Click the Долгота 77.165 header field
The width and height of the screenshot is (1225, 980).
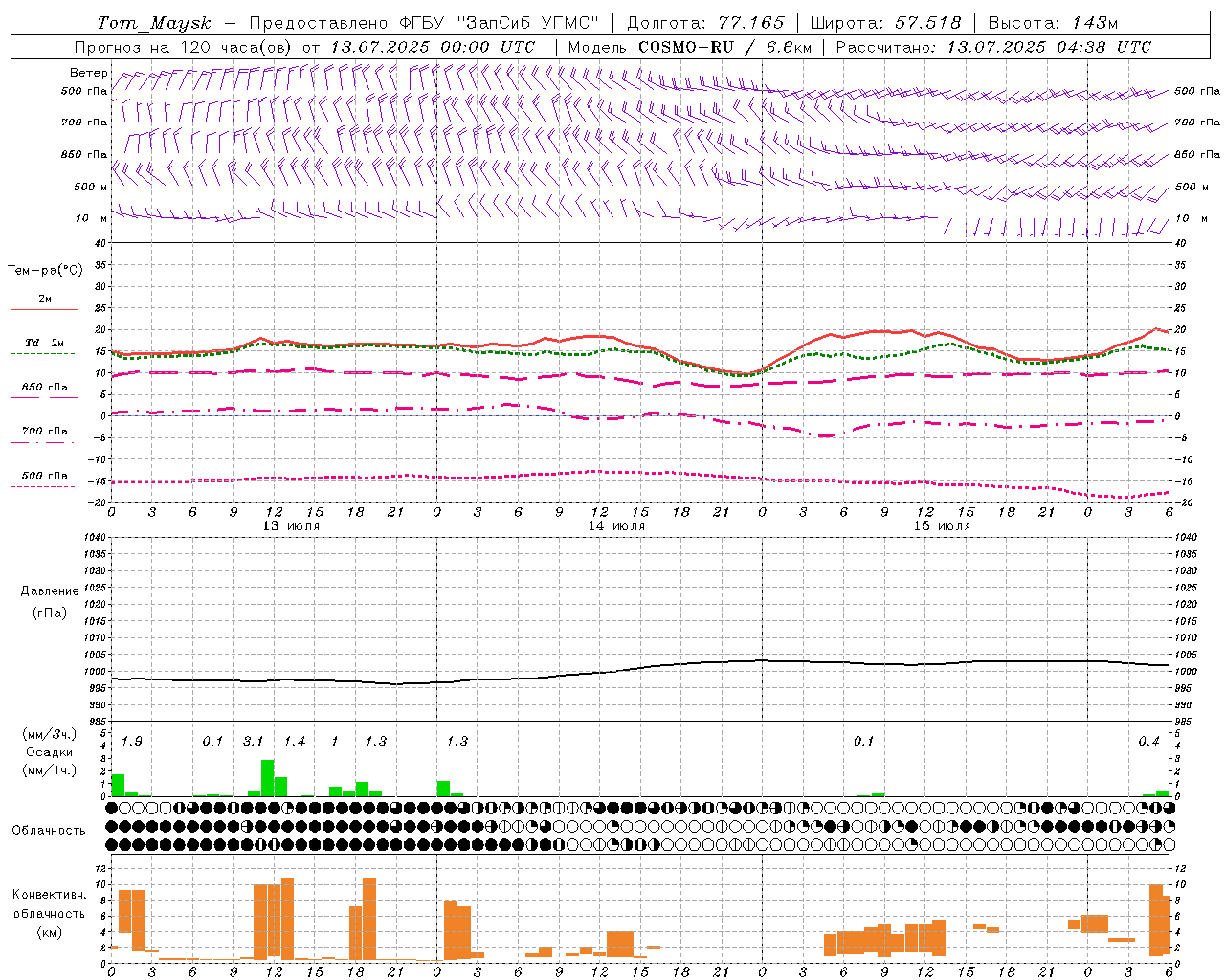click(x=705, y=23)
